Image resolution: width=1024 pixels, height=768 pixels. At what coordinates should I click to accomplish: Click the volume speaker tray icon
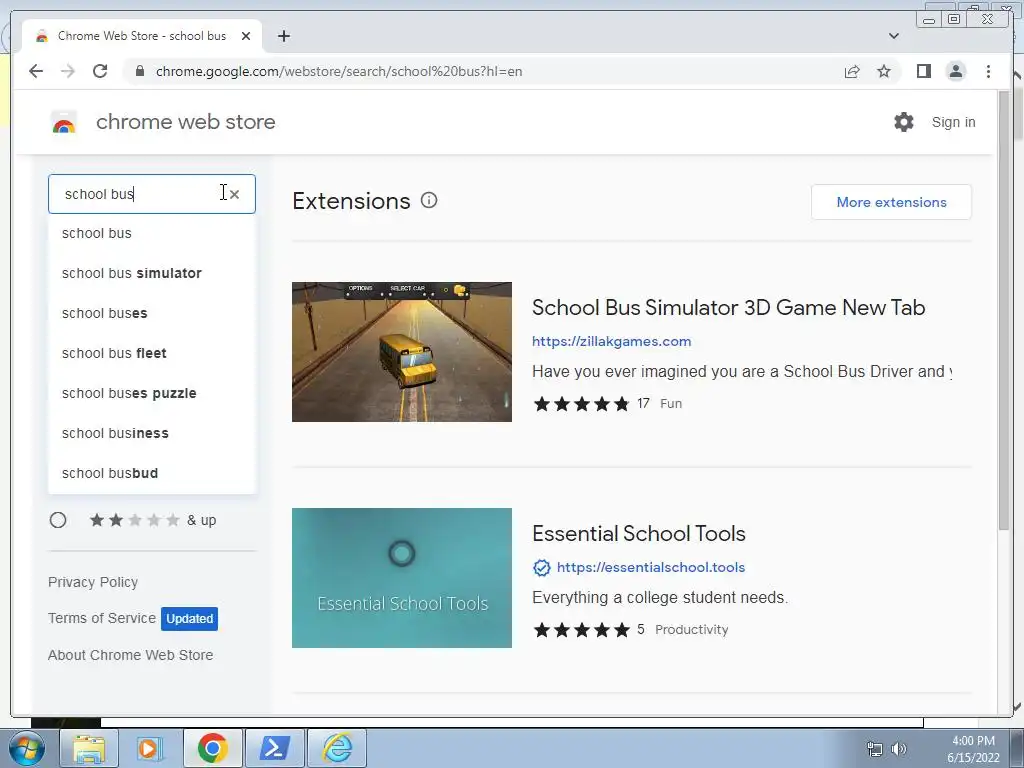(899, 749)
